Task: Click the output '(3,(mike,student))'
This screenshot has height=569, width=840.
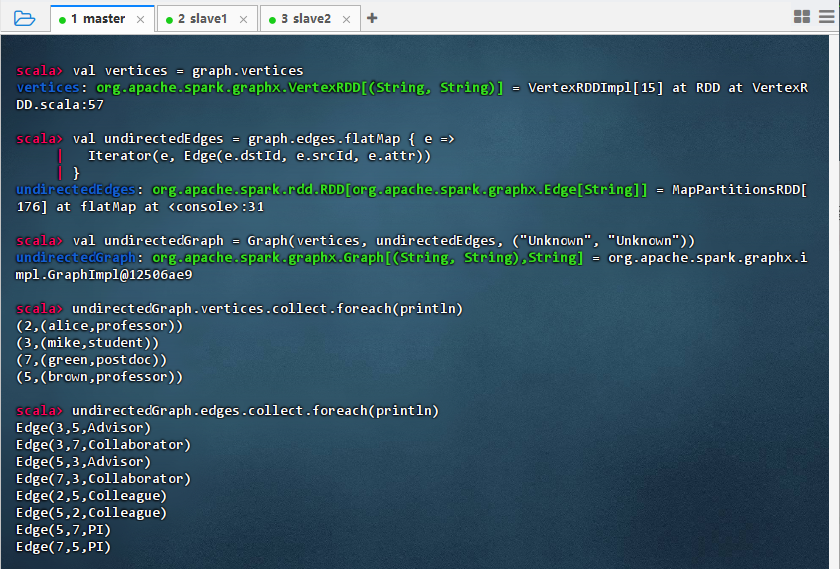Action: point(88,343)
